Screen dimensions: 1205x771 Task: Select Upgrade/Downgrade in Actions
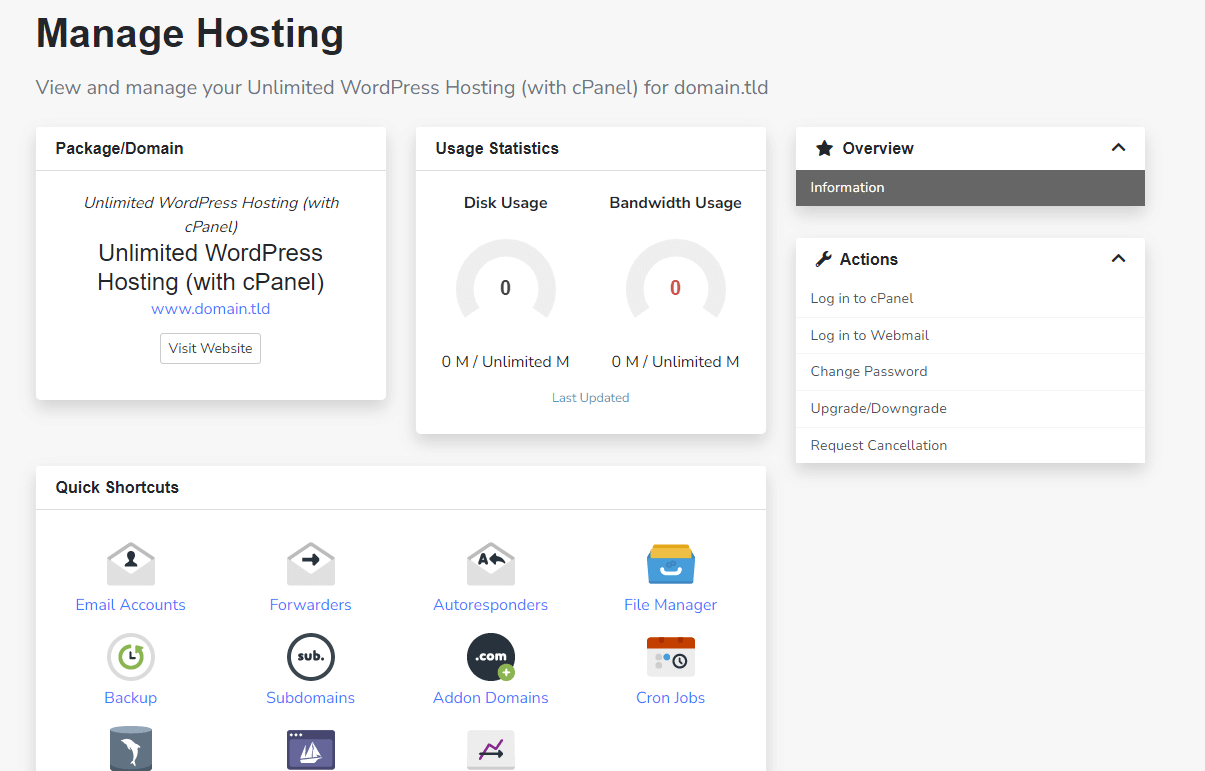(x=970, y=409)
